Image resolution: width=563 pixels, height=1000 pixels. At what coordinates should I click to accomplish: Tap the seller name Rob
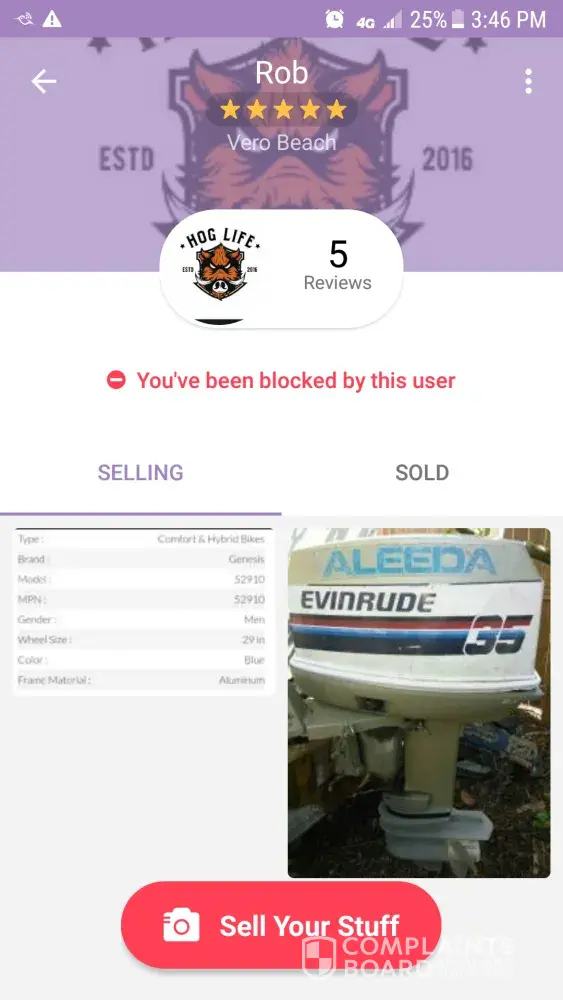point(282,73)
